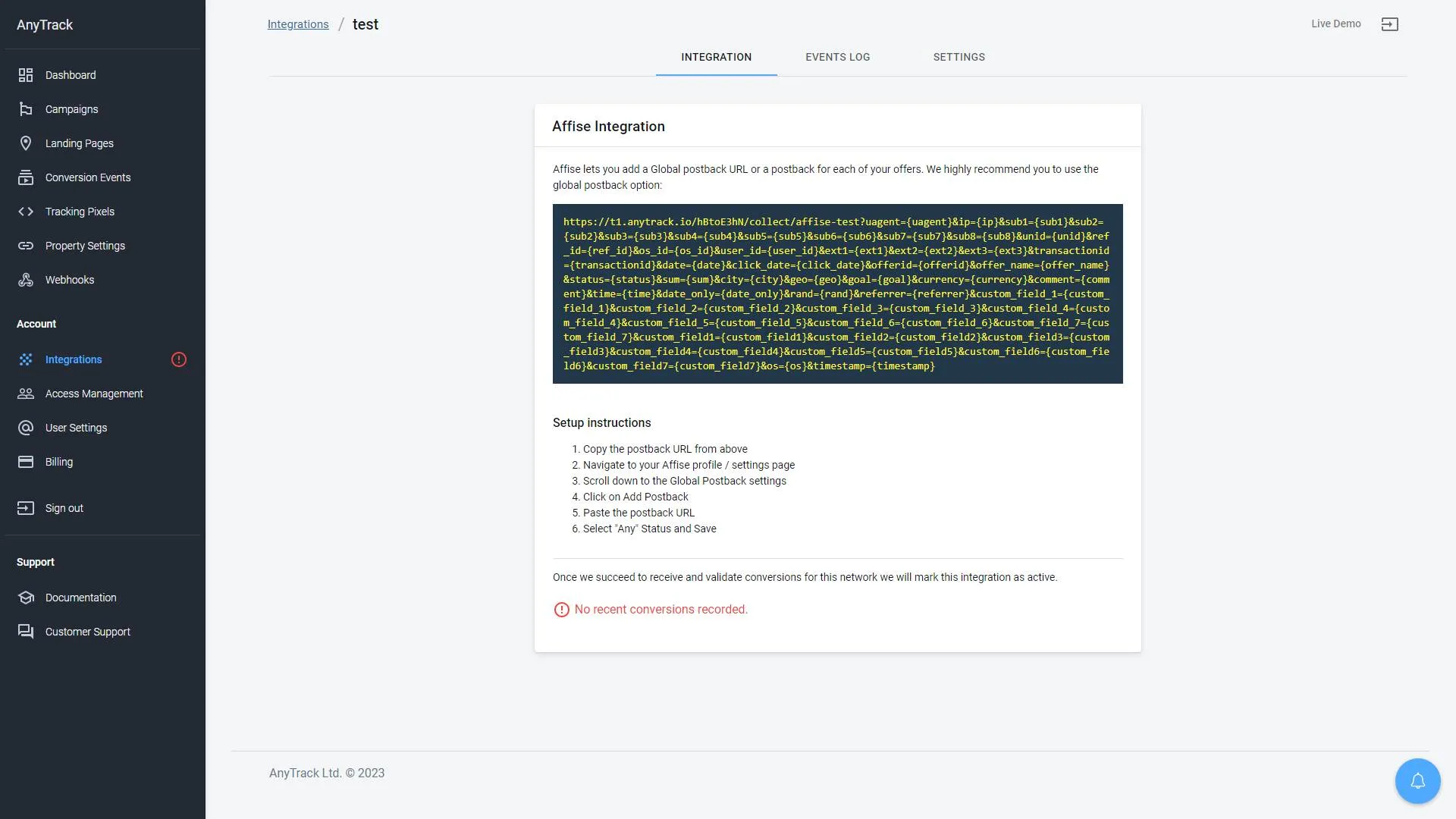Click the Landing Pages pin icon
The image size is (1456, 819).
click(26, 143)
